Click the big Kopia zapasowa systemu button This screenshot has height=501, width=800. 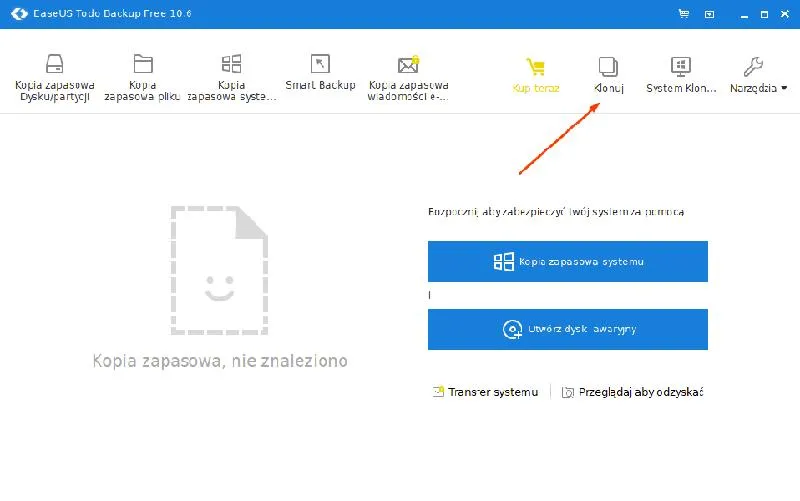pyautogui.click(x=568, y=261)
